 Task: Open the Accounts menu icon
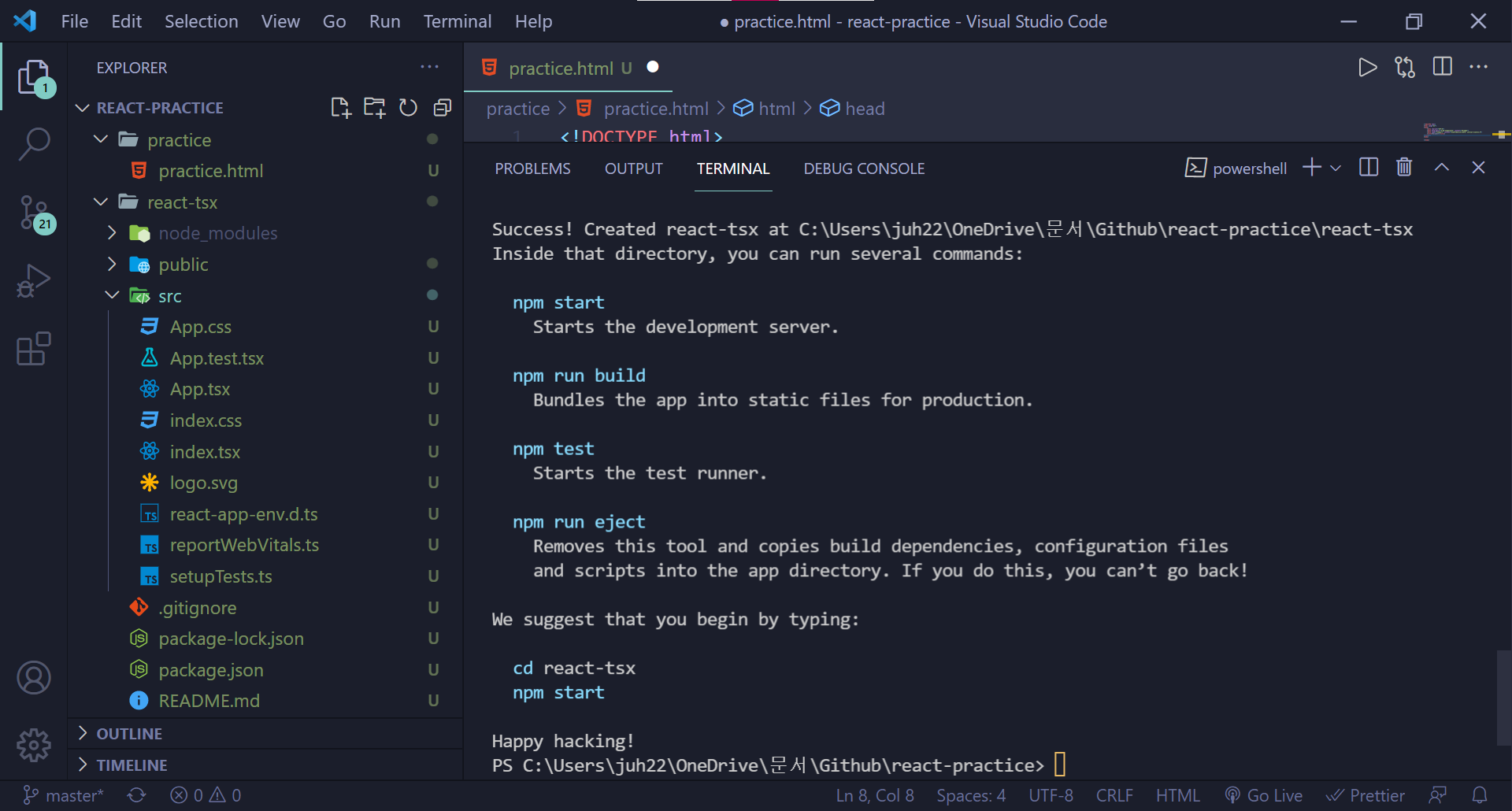(x=34, y=677)
